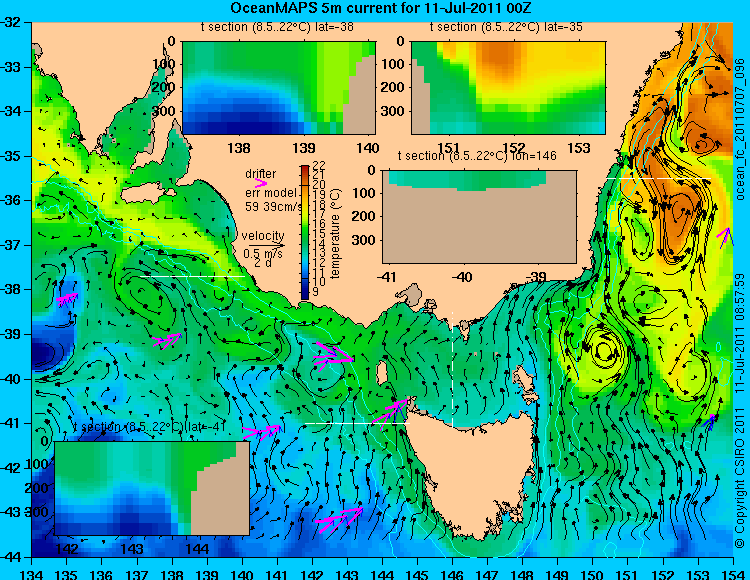This screenshot has height=580, width=750.
Task: Click the "134" longitude label on the bottom axis
Action: 32,574
